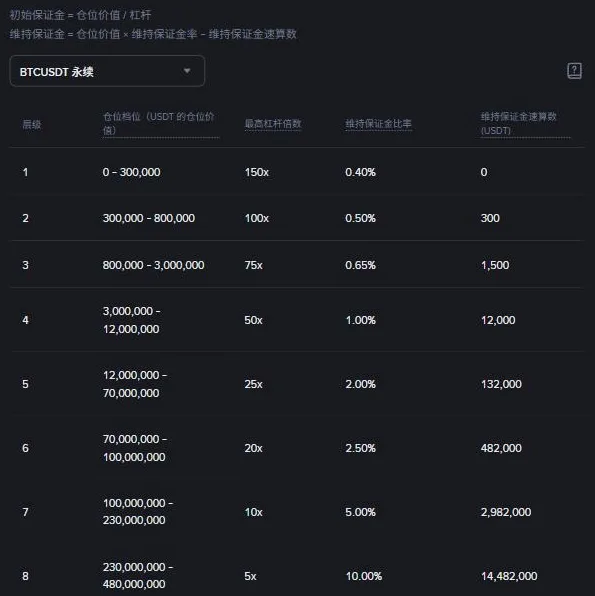Select the 5x leverage cell
The width and height of the screenshot is (595, 596).
tap(251, 576)
